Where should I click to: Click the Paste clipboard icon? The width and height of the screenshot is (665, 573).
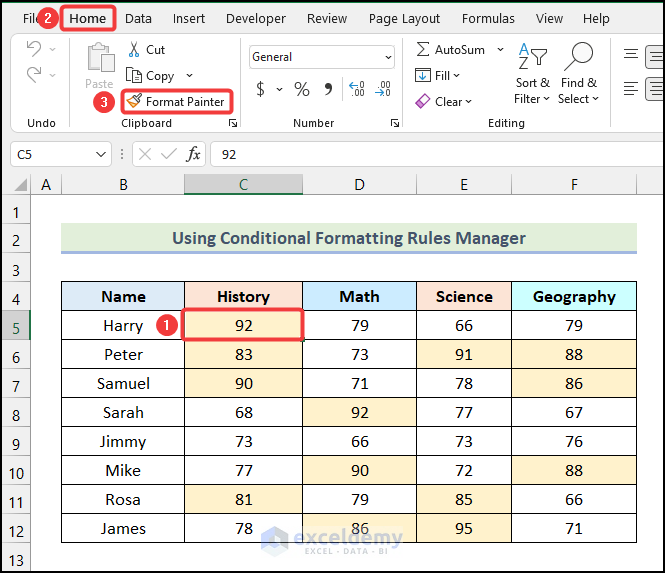click(x=99, y=62)
